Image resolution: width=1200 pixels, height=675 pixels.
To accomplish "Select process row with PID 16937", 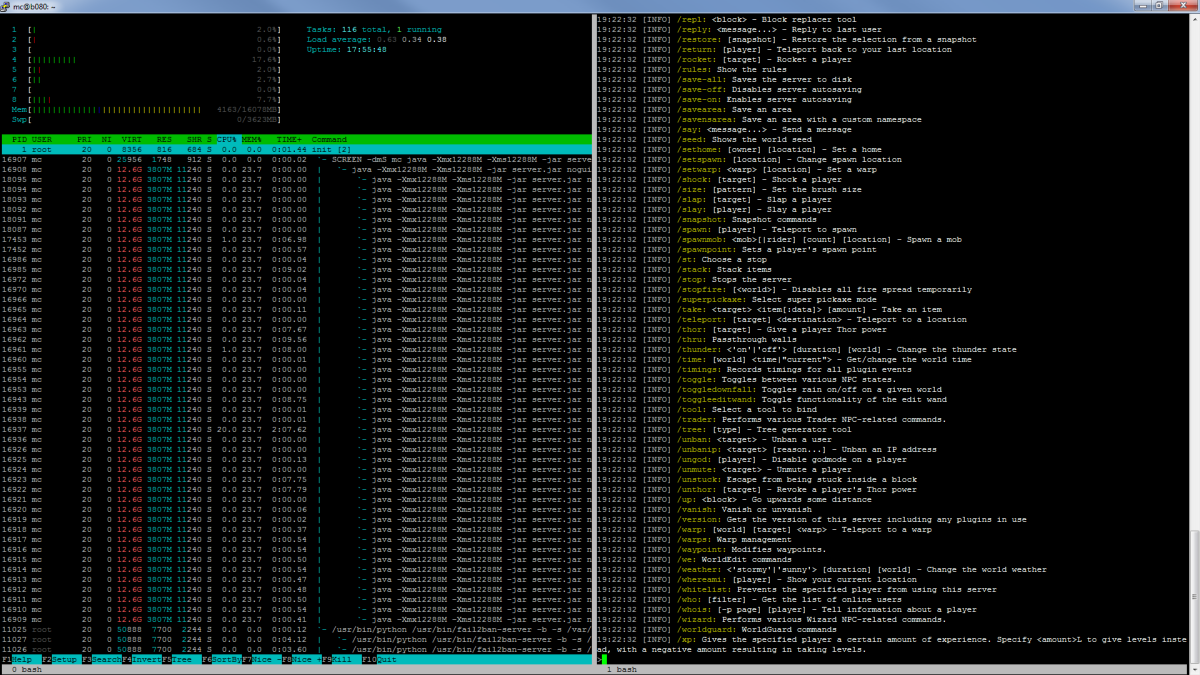I will 297,430.
